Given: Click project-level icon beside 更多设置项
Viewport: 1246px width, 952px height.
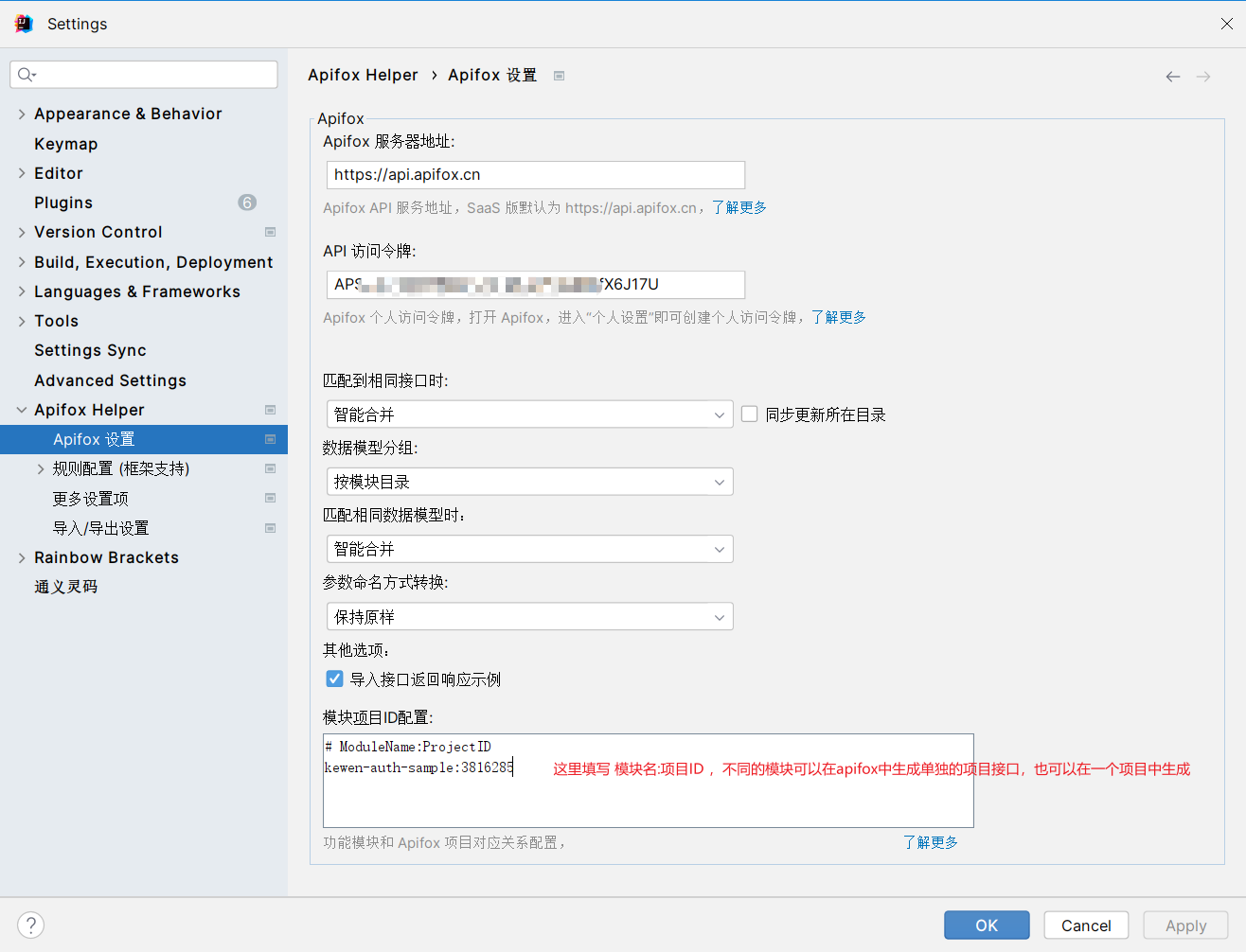Looking at the screenshot, I should coord(270,498).
